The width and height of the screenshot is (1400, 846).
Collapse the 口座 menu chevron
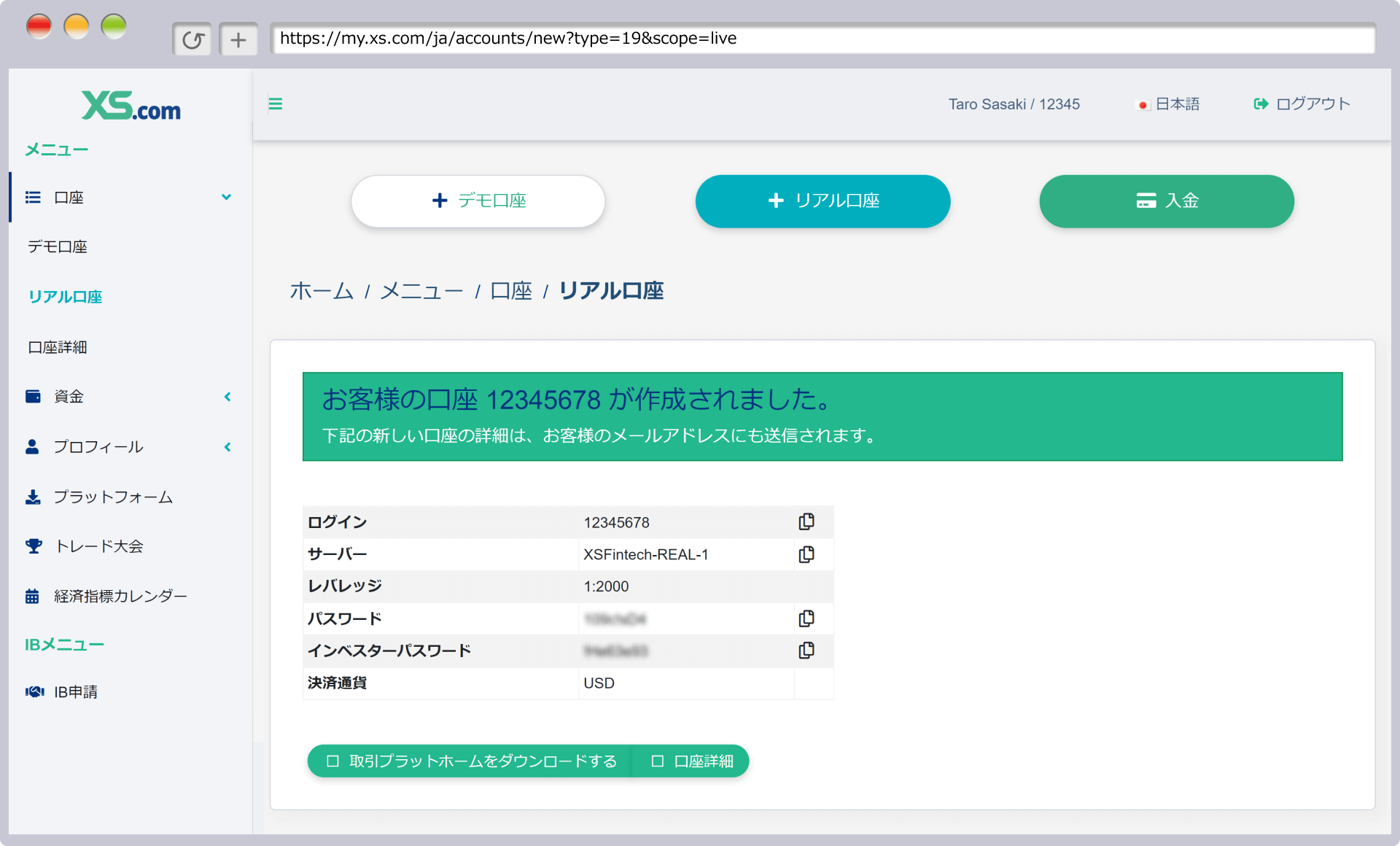227,197
